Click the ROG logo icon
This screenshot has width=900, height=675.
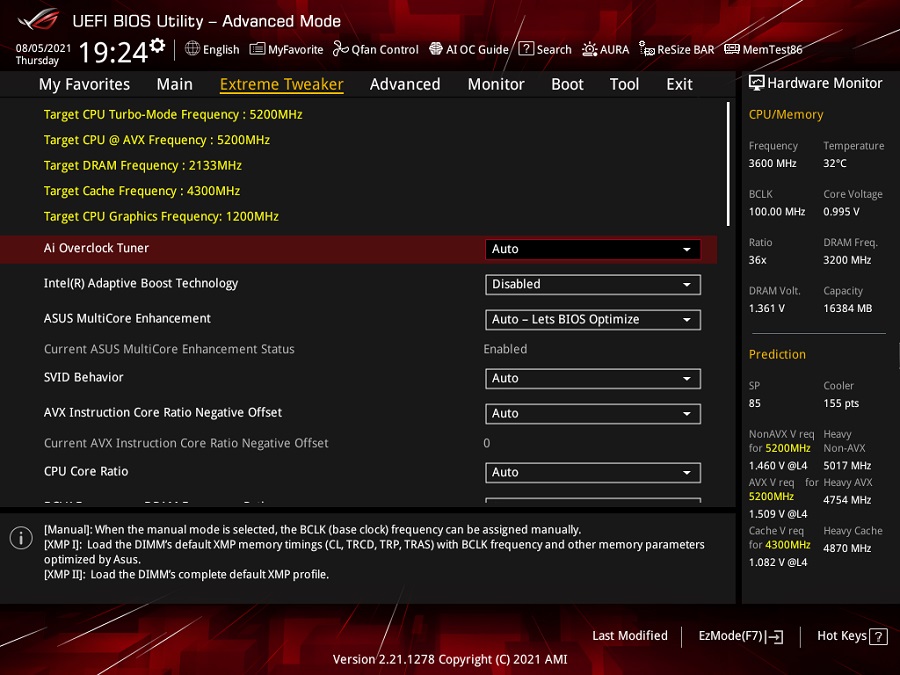38,20
